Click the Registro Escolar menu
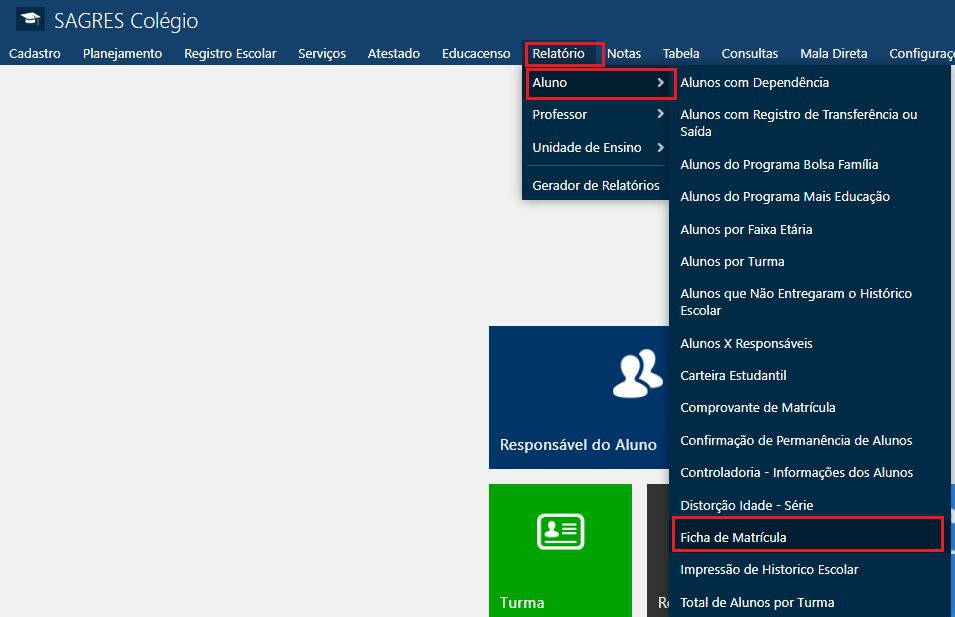 click(230, 54)
